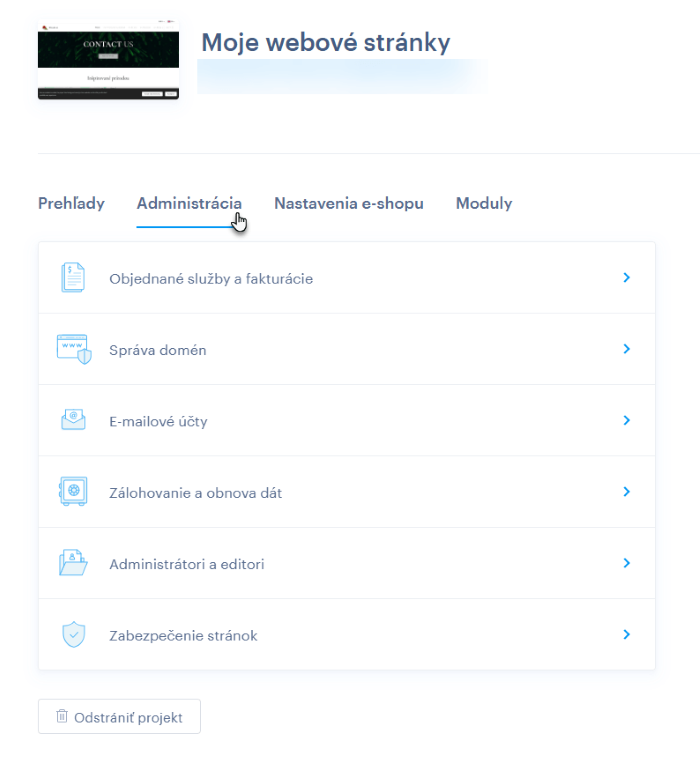Click the Odstrániť projekt button

(119, 716)
